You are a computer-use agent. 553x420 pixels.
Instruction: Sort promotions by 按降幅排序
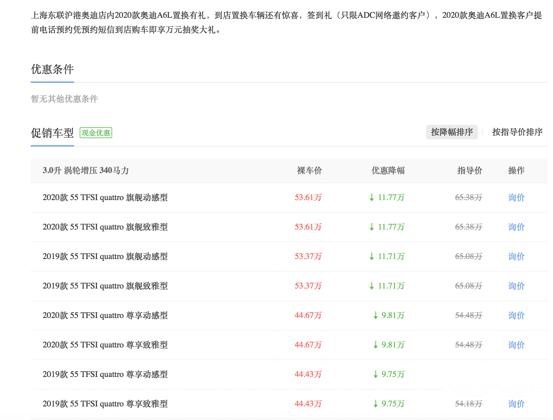tap(451, 132)
